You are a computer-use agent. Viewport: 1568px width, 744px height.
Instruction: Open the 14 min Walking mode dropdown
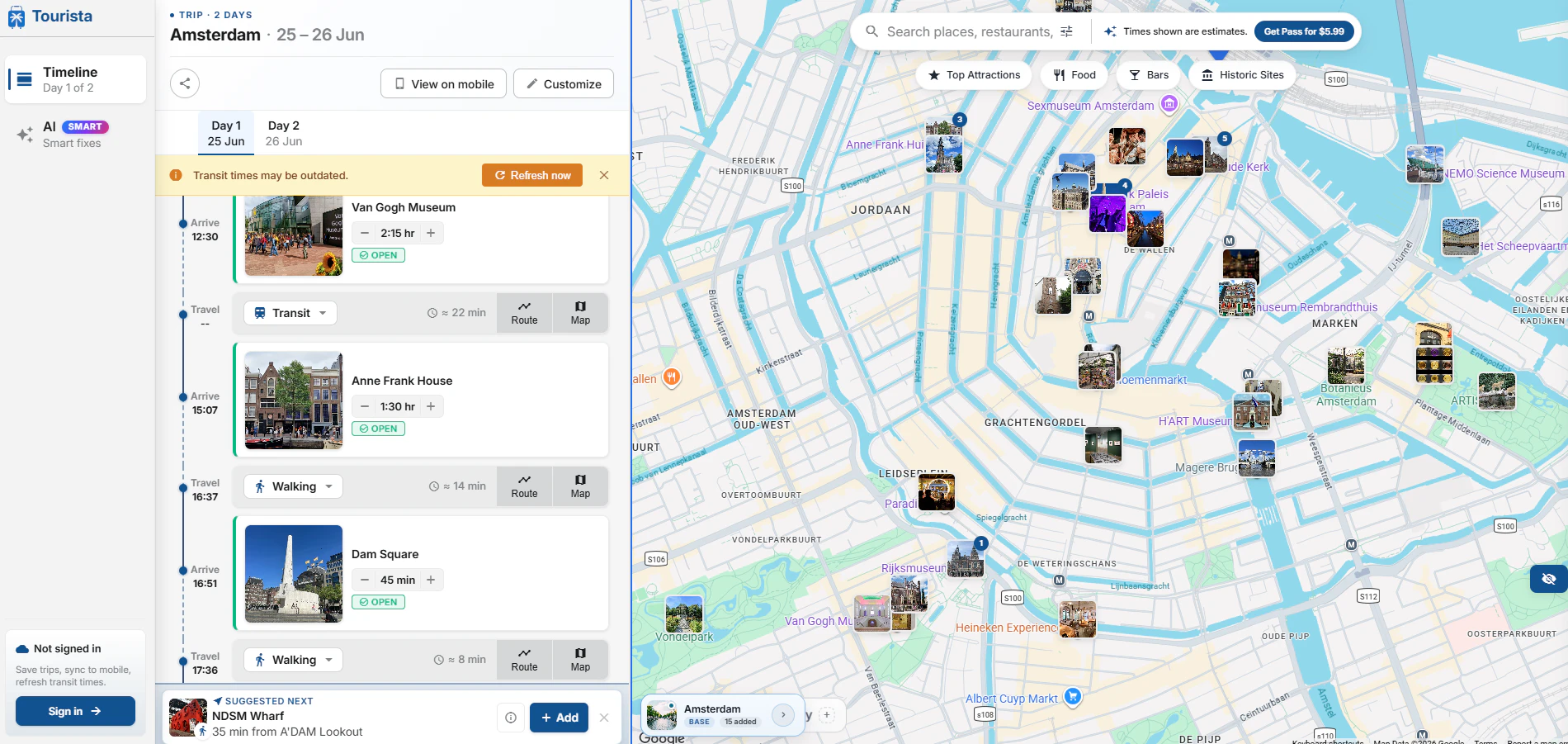tap(293, 486)
